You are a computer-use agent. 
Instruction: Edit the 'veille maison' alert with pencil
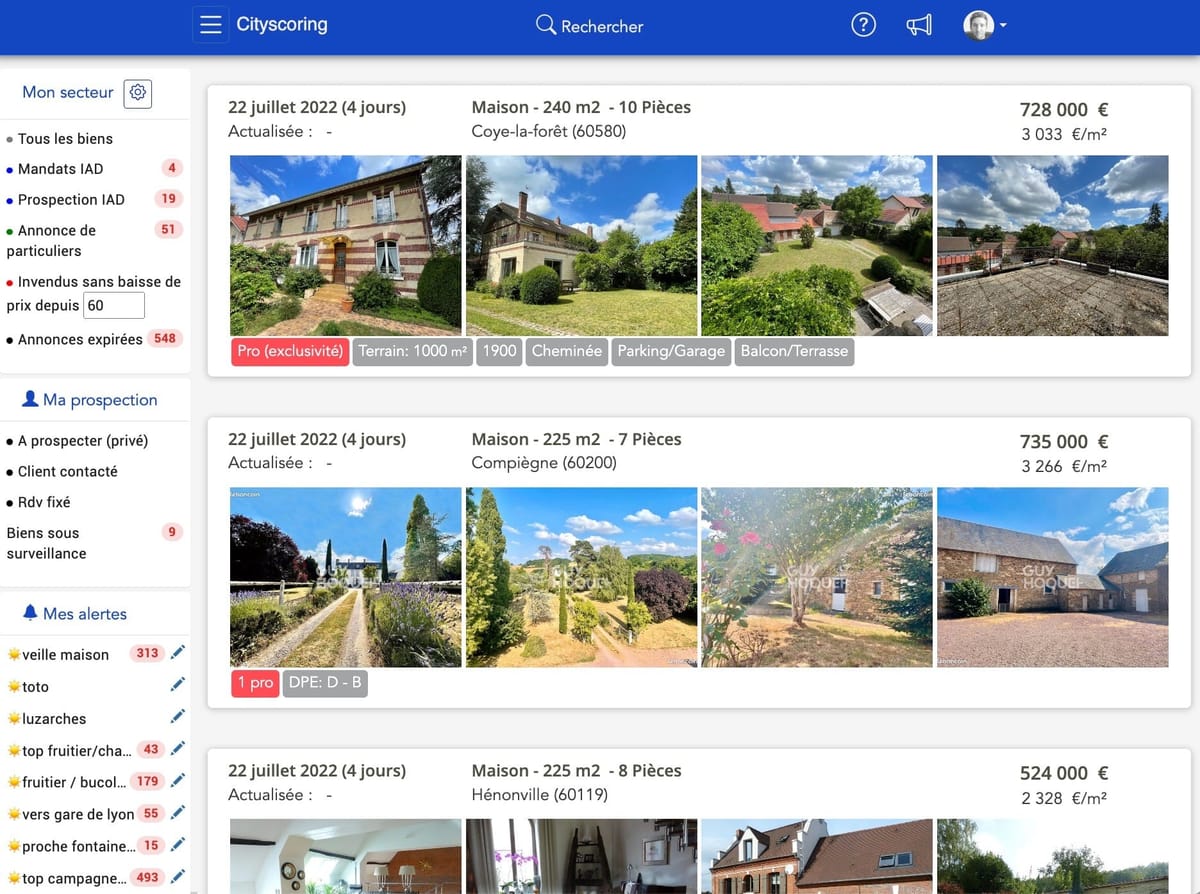[178, 653]
